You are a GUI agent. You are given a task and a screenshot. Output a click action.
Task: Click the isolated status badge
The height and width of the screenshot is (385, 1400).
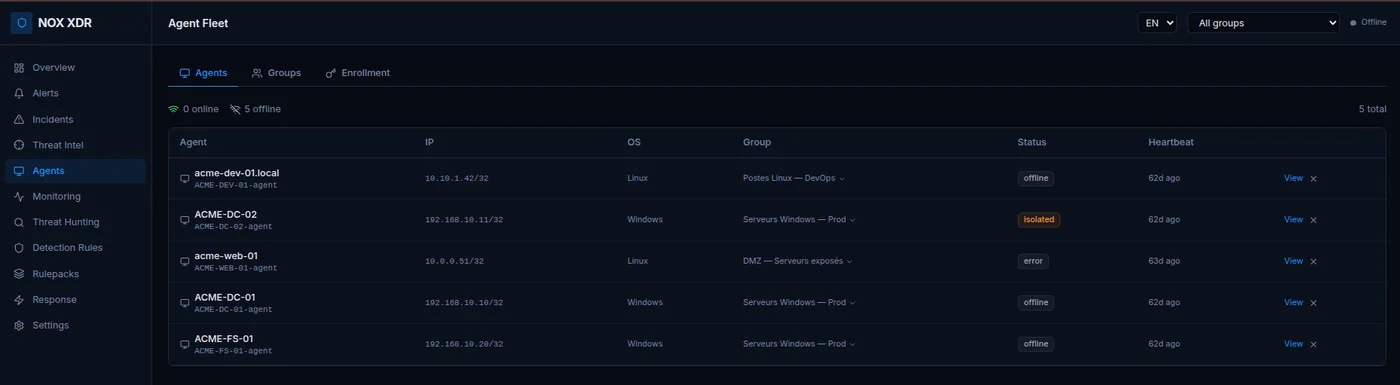[1038, 220]
